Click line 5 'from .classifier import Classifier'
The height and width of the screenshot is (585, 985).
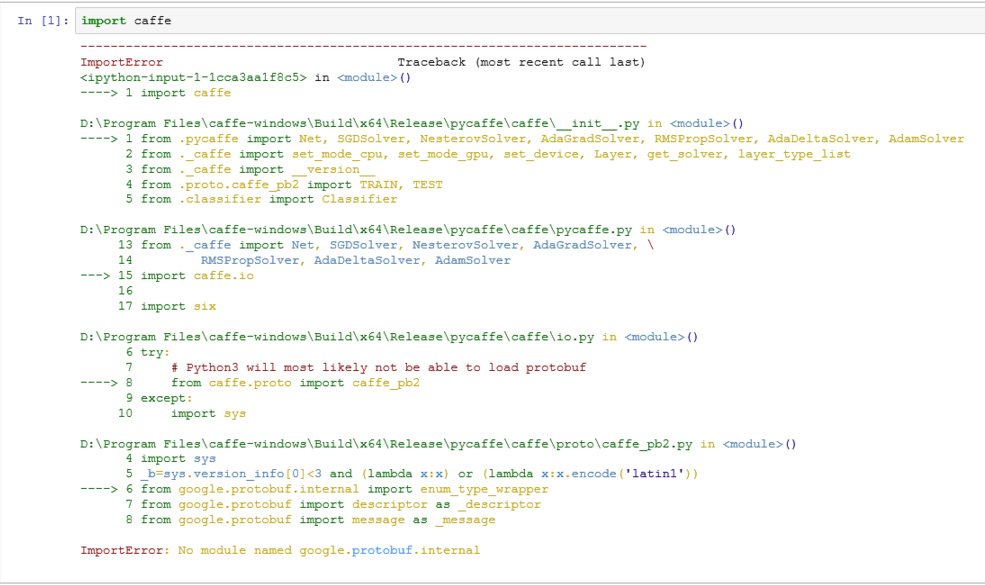261,199
